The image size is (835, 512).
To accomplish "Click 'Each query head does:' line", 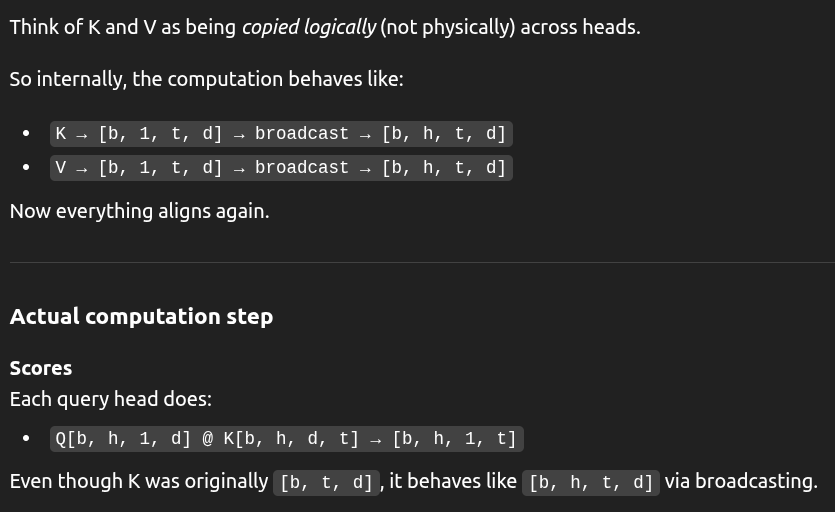I will (111, 399).
